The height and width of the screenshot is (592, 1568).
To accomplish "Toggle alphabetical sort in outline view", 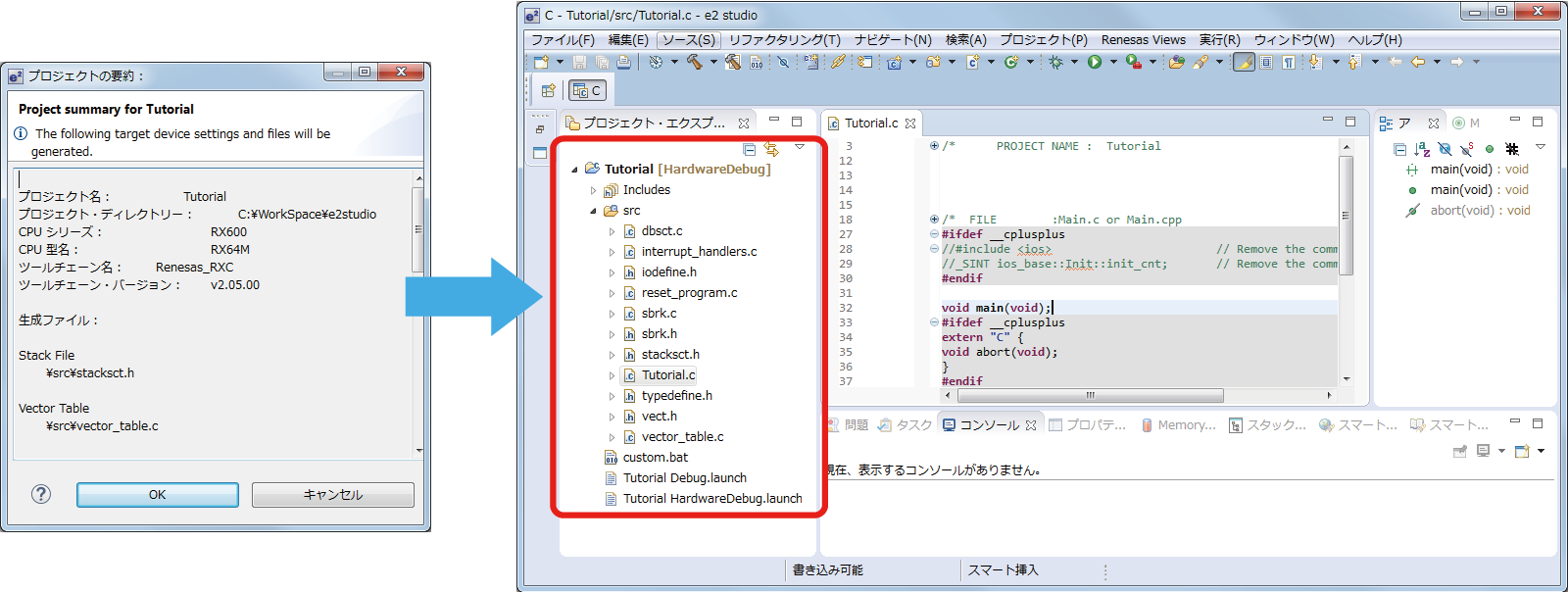I will (x=1422, y=149).
